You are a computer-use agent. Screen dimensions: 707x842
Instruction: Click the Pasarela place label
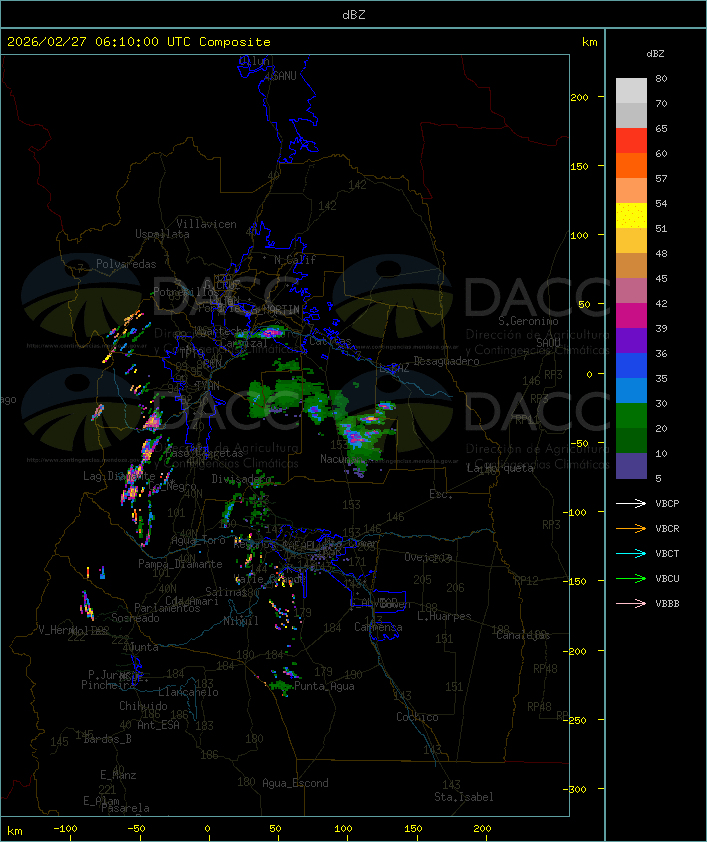125,808
